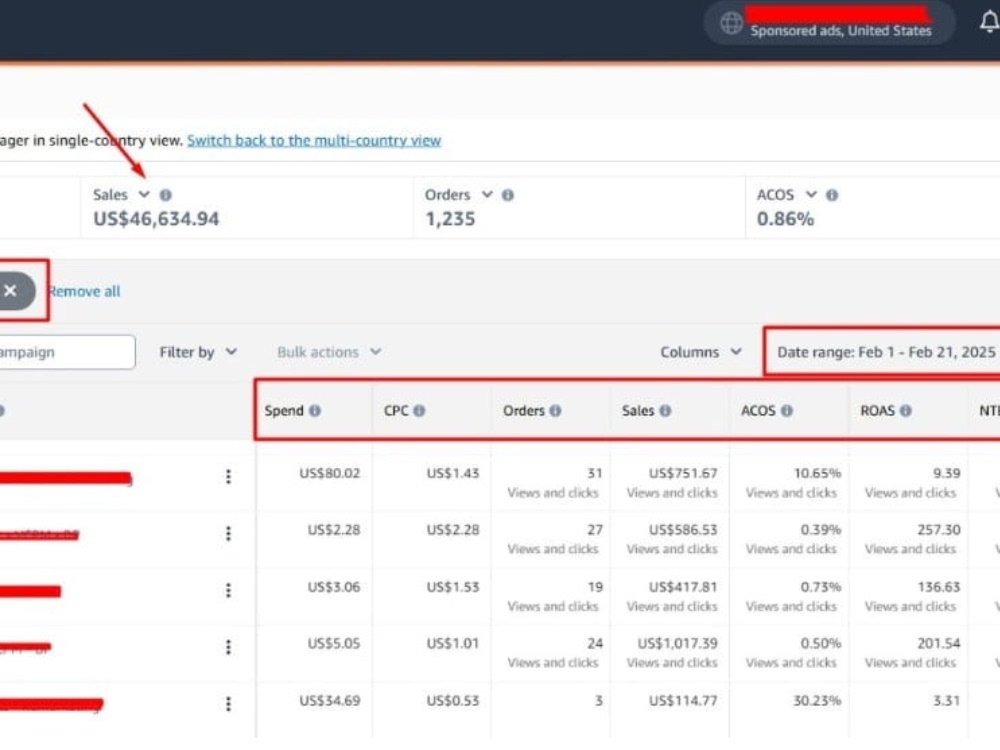Screen dimensions: 1000x750
Task: Sort by Orders column header
Action: [524, 411]
